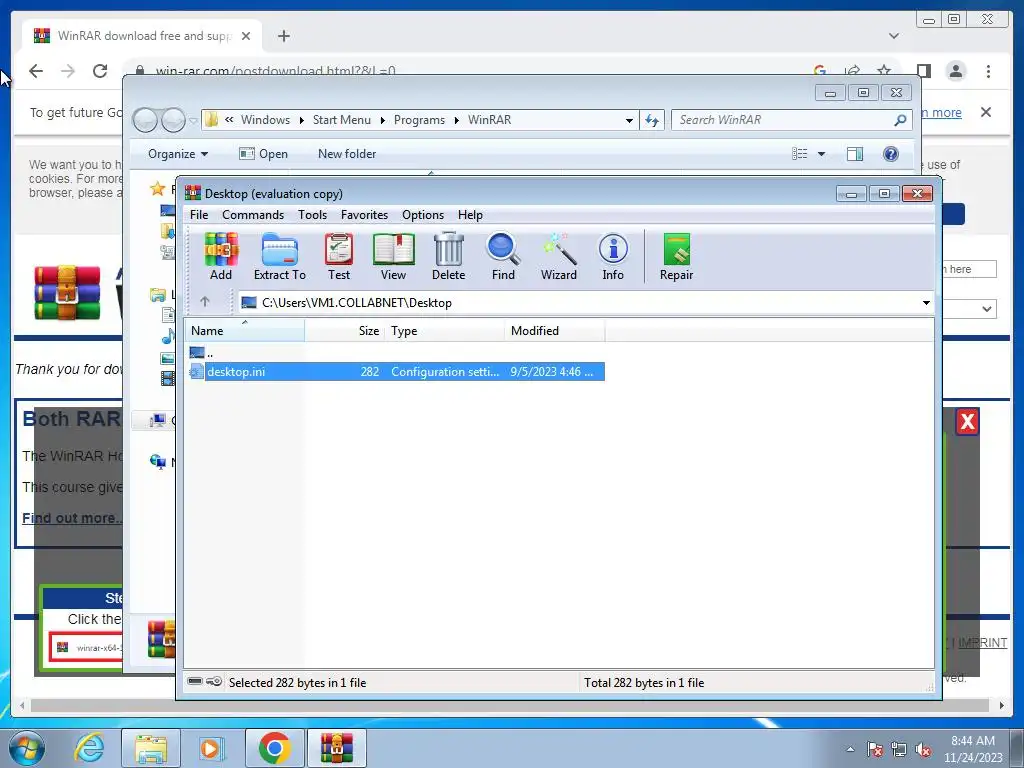Image resolution: width=1024 pixels, height=768 pixels.
Task: Select the desktop.ini file row
Action: 396,372
